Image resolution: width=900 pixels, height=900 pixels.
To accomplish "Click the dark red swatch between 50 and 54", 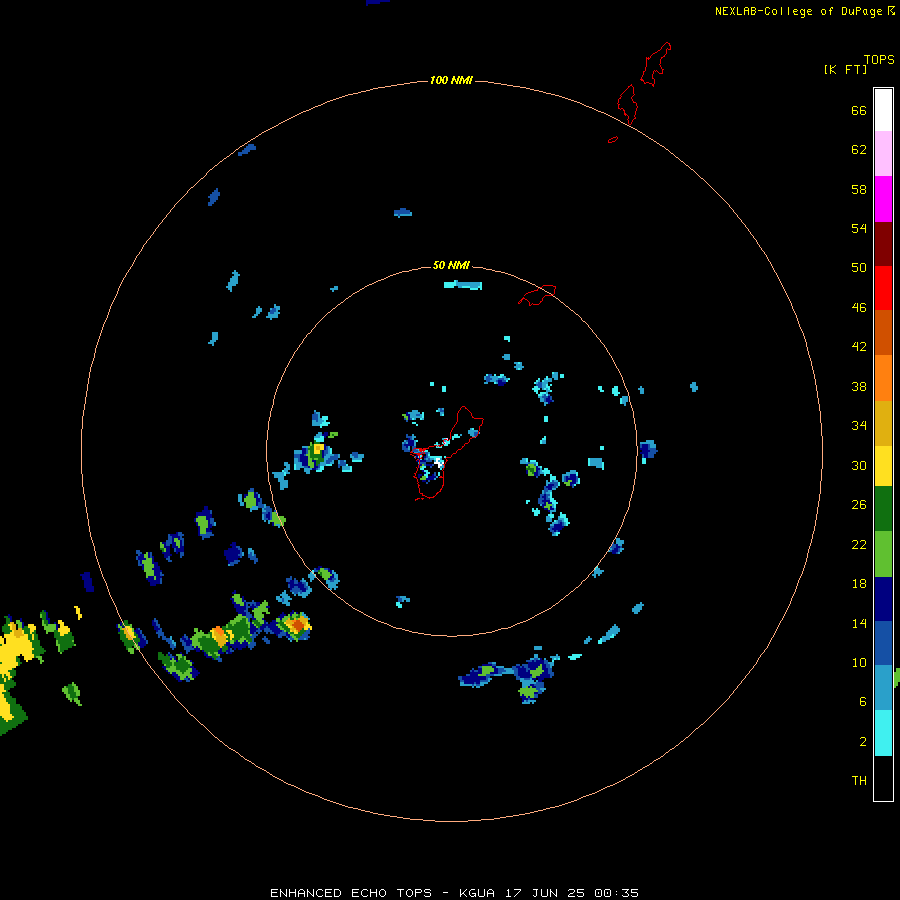I will 883,245.
